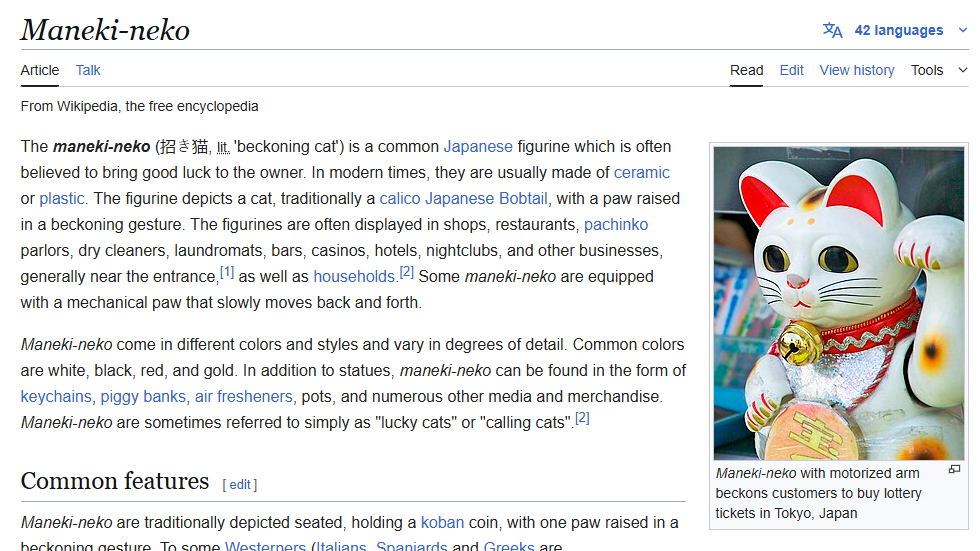Viewport: 980px width, 551px height.
Task: Follow the Westerners link
Action: point(265,546)
